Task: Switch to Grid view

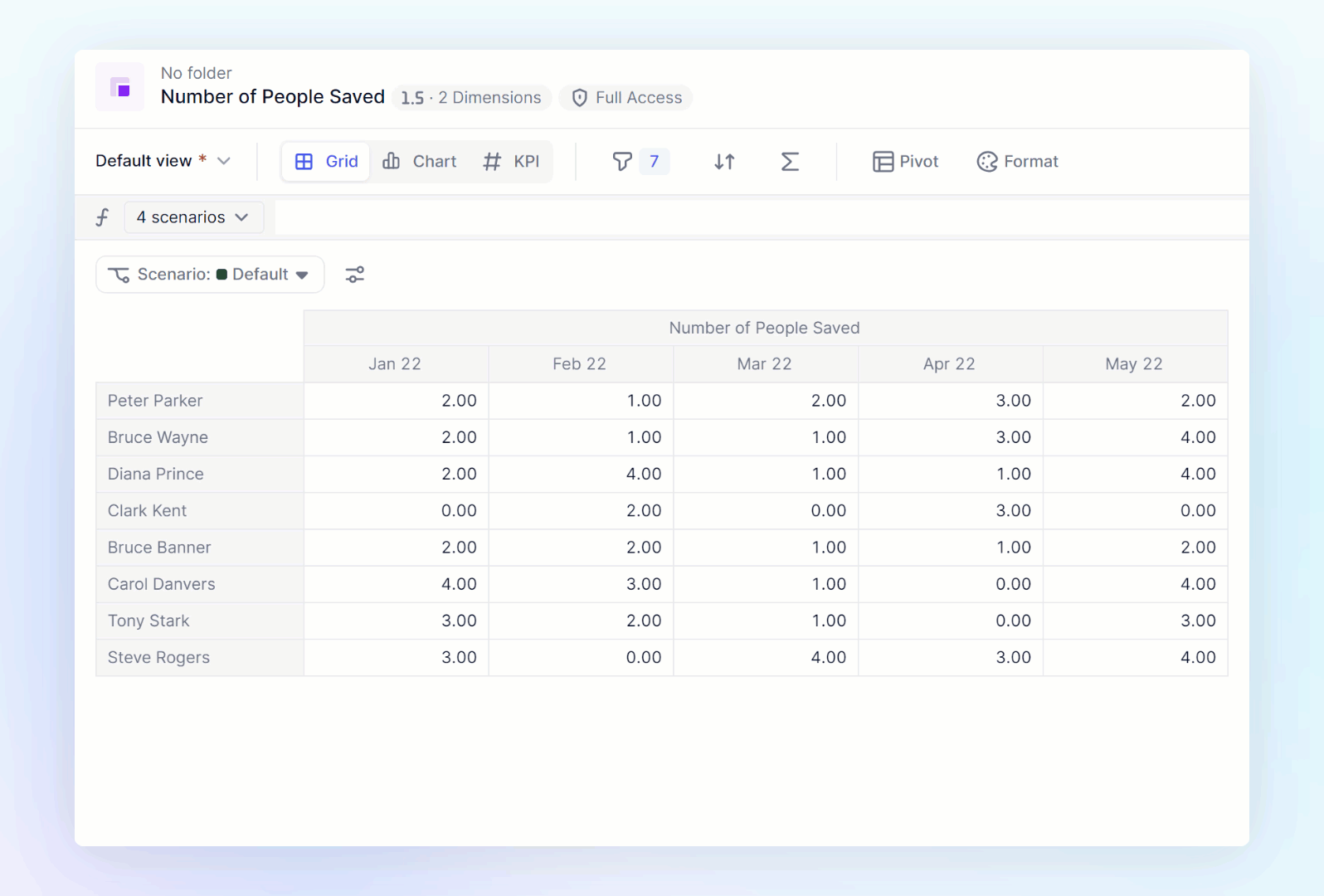Action: (326, 161)
